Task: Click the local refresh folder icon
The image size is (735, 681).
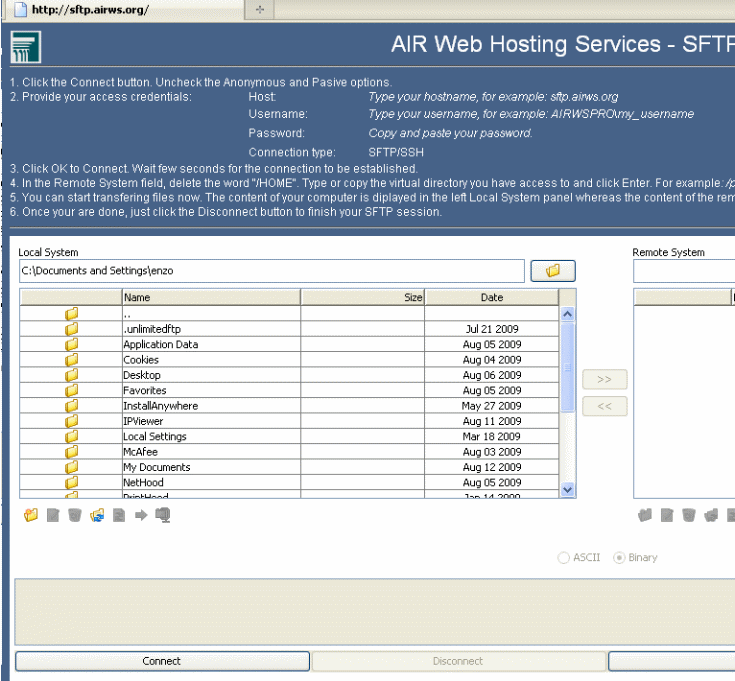Action: tap(97, 515)
